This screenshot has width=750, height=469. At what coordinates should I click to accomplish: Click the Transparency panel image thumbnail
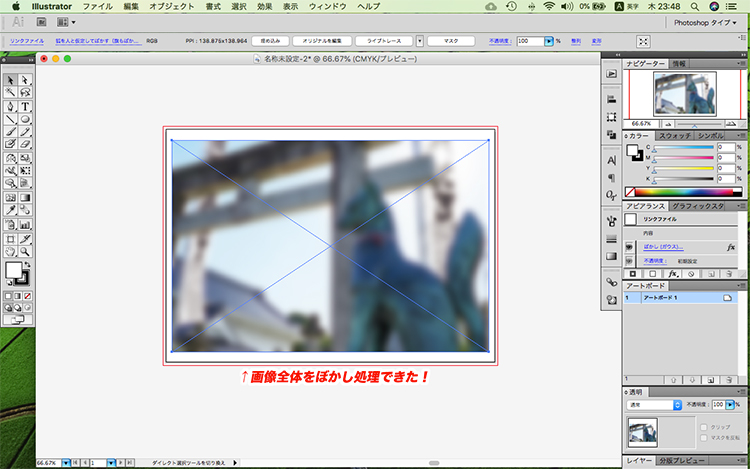coord(642,432)
